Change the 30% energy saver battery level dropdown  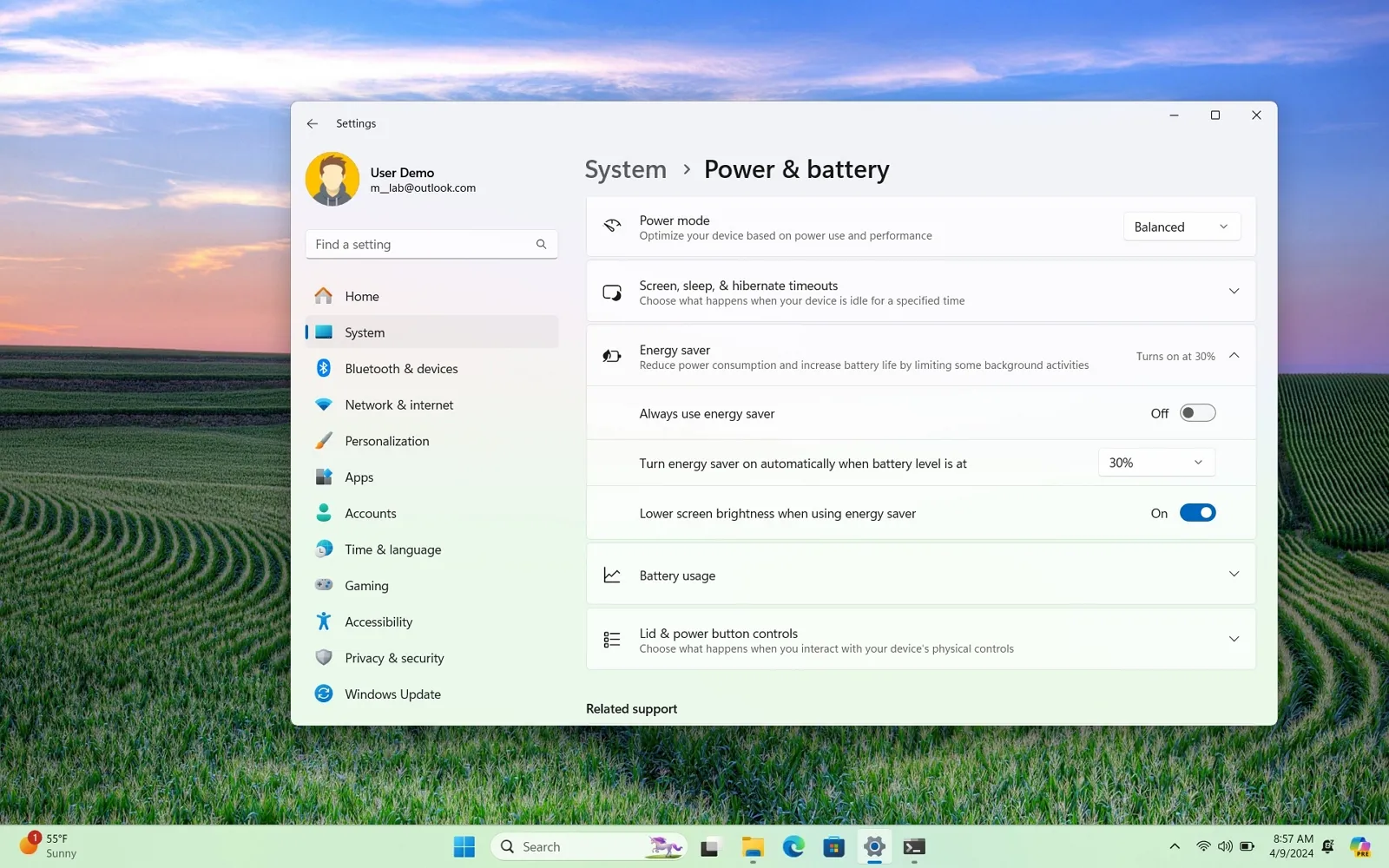1155,462
